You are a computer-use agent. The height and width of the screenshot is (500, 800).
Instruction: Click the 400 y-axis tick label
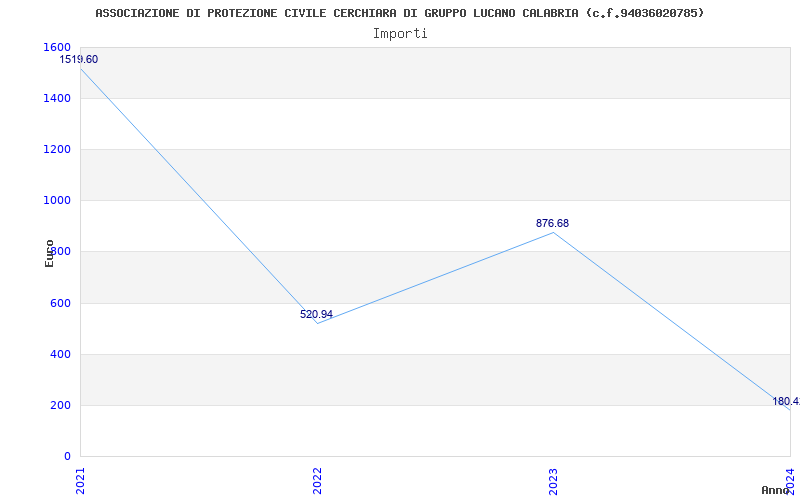click(61, 355)
